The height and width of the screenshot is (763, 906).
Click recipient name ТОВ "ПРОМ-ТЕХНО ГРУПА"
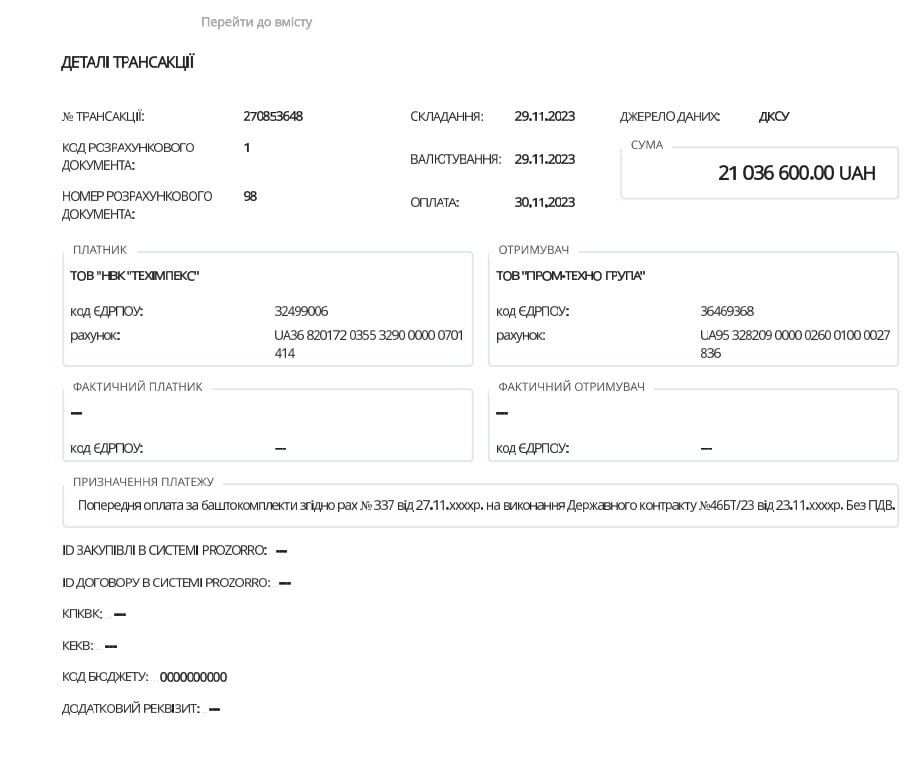pyautogui.click(x=570, y=276)
